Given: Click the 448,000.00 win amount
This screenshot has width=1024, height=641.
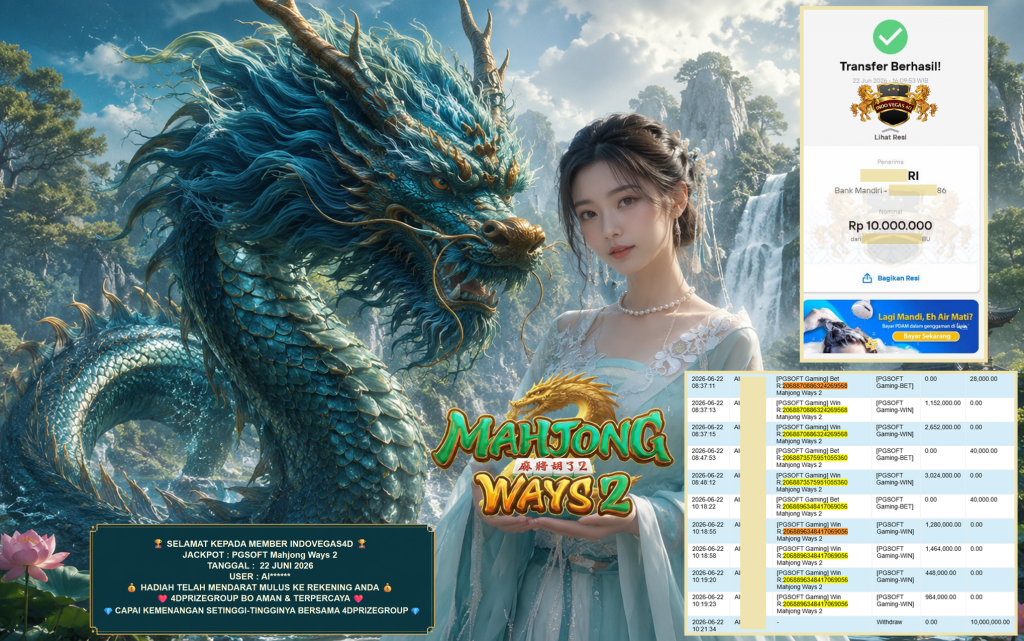Looking at the screenshot, I should pyautogui.click(x=941, y=572).
